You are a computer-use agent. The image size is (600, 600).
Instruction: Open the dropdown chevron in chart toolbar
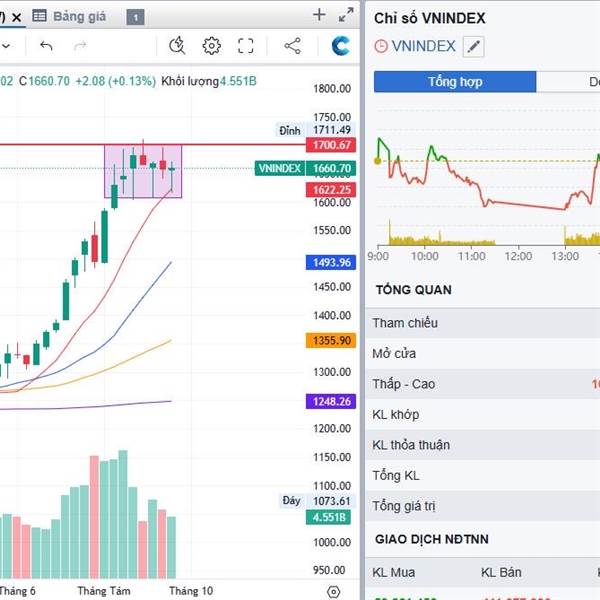6,46
